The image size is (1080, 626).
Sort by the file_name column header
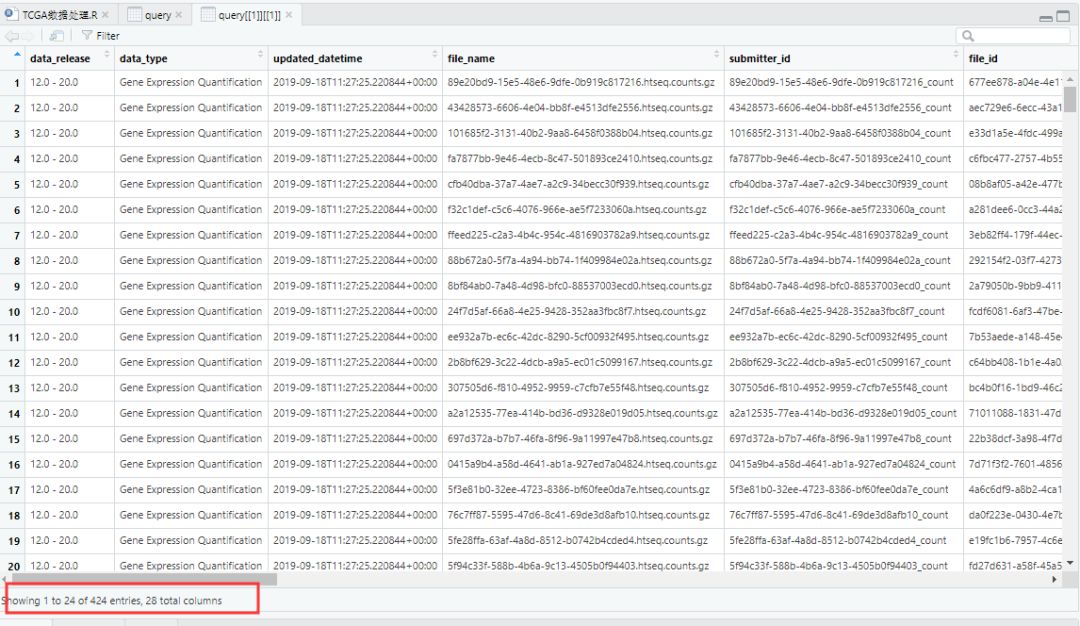583,59
